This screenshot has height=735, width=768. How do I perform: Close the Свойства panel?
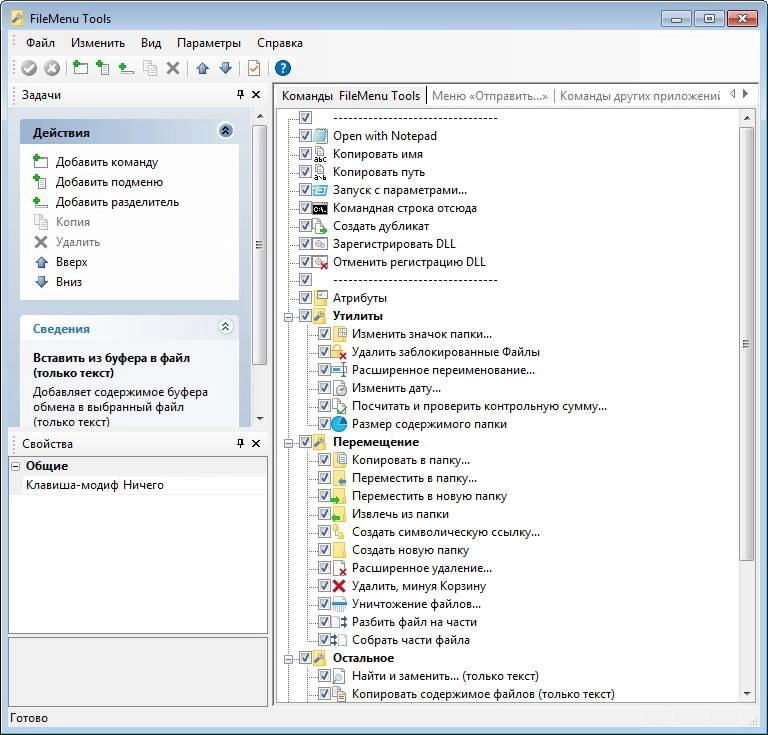(256, 443)
